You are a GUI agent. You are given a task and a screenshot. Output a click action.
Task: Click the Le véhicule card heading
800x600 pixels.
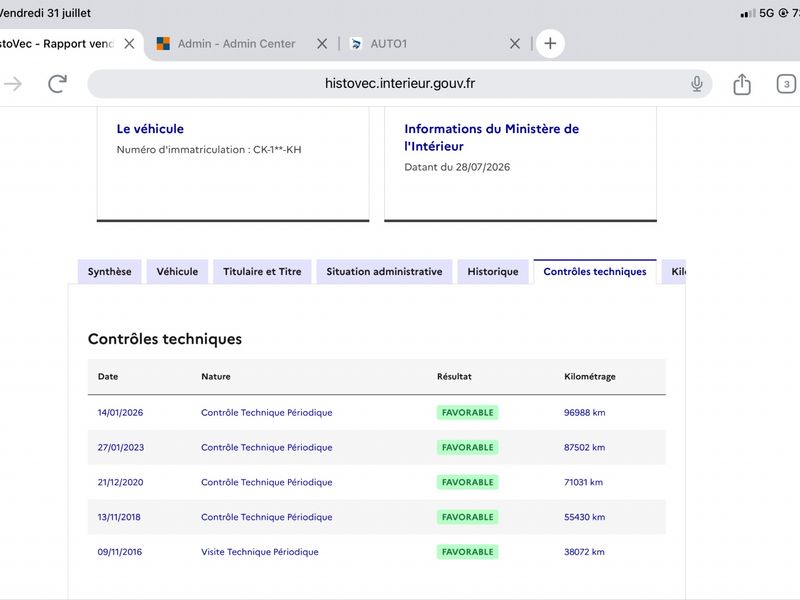click(150, 129)
